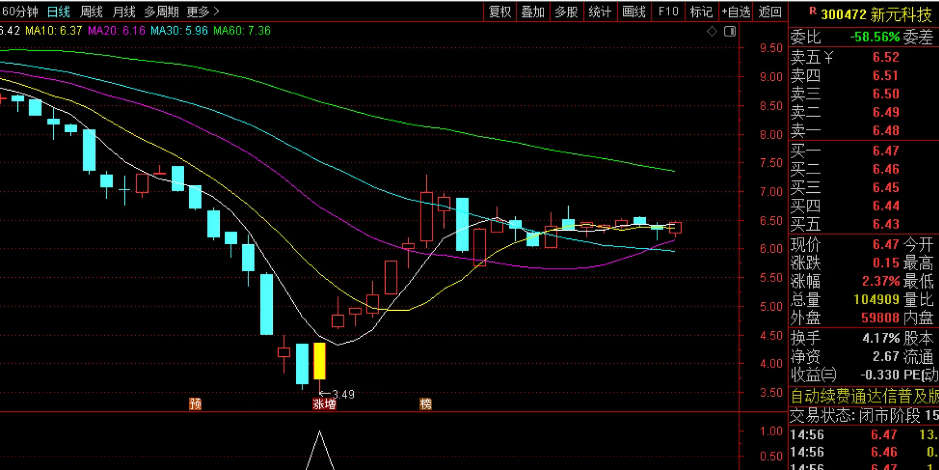Click the 3.49 low price label
The width and height of the screenshot is (939, 470).
[343, 395]
